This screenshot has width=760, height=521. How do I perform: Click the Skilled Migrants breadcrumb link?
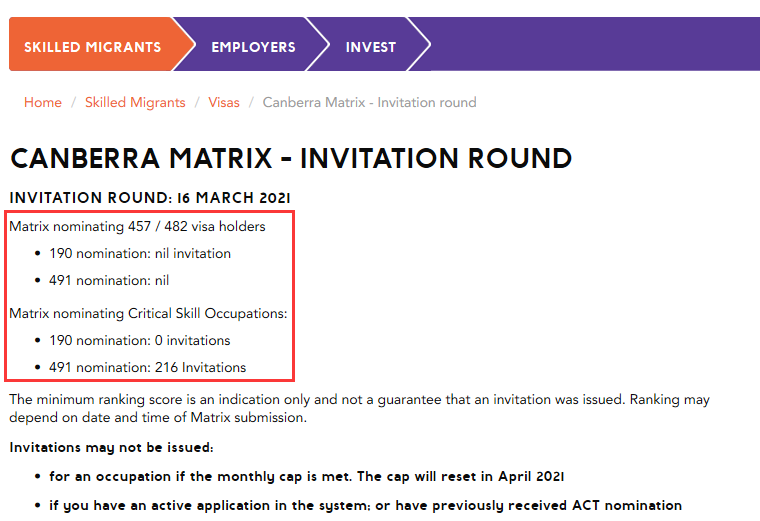(135, 102)
